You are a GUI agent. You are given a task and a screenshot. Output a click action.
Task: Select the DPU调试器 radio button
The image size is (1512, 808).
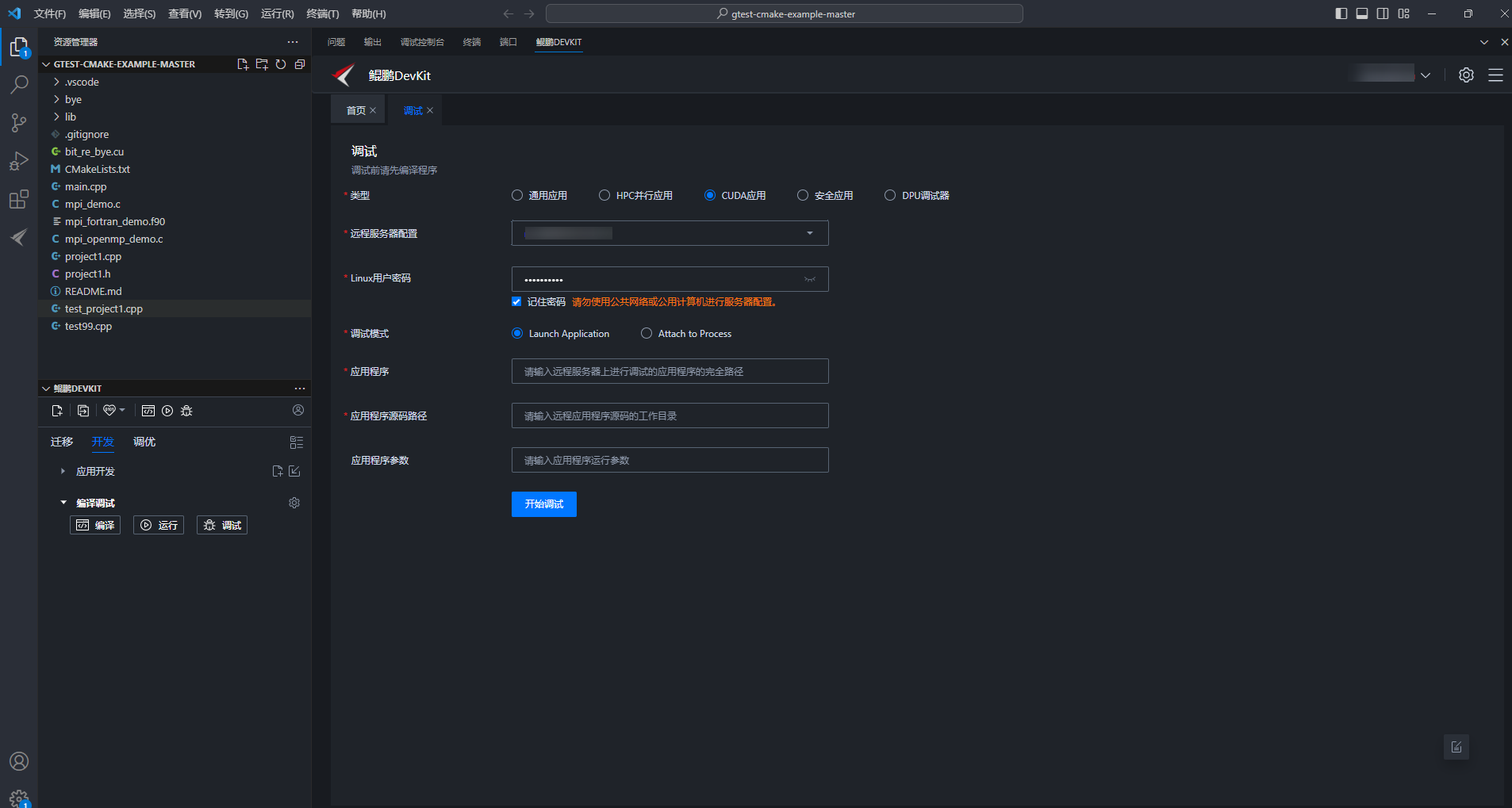[890, 195]
